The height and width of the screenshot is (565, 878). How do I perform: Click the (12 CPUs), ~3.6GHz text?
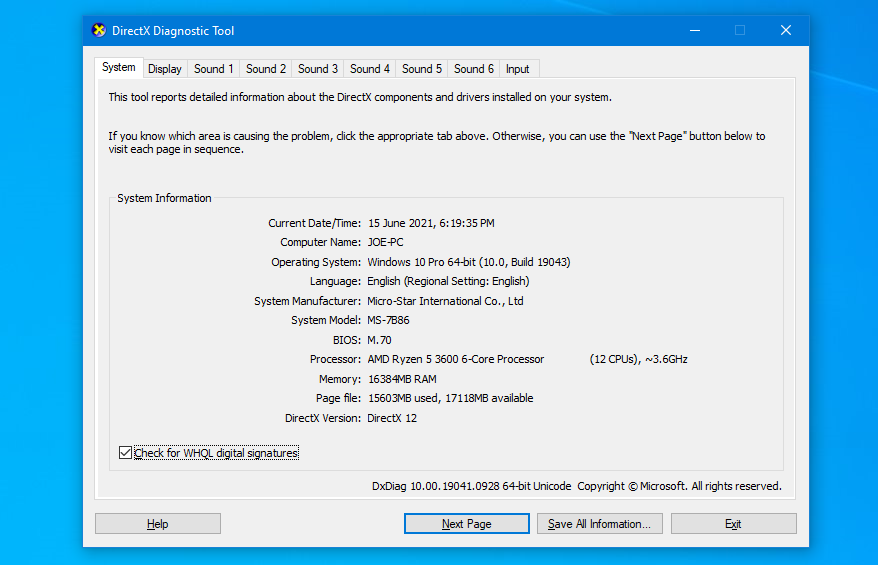[638, 359]
